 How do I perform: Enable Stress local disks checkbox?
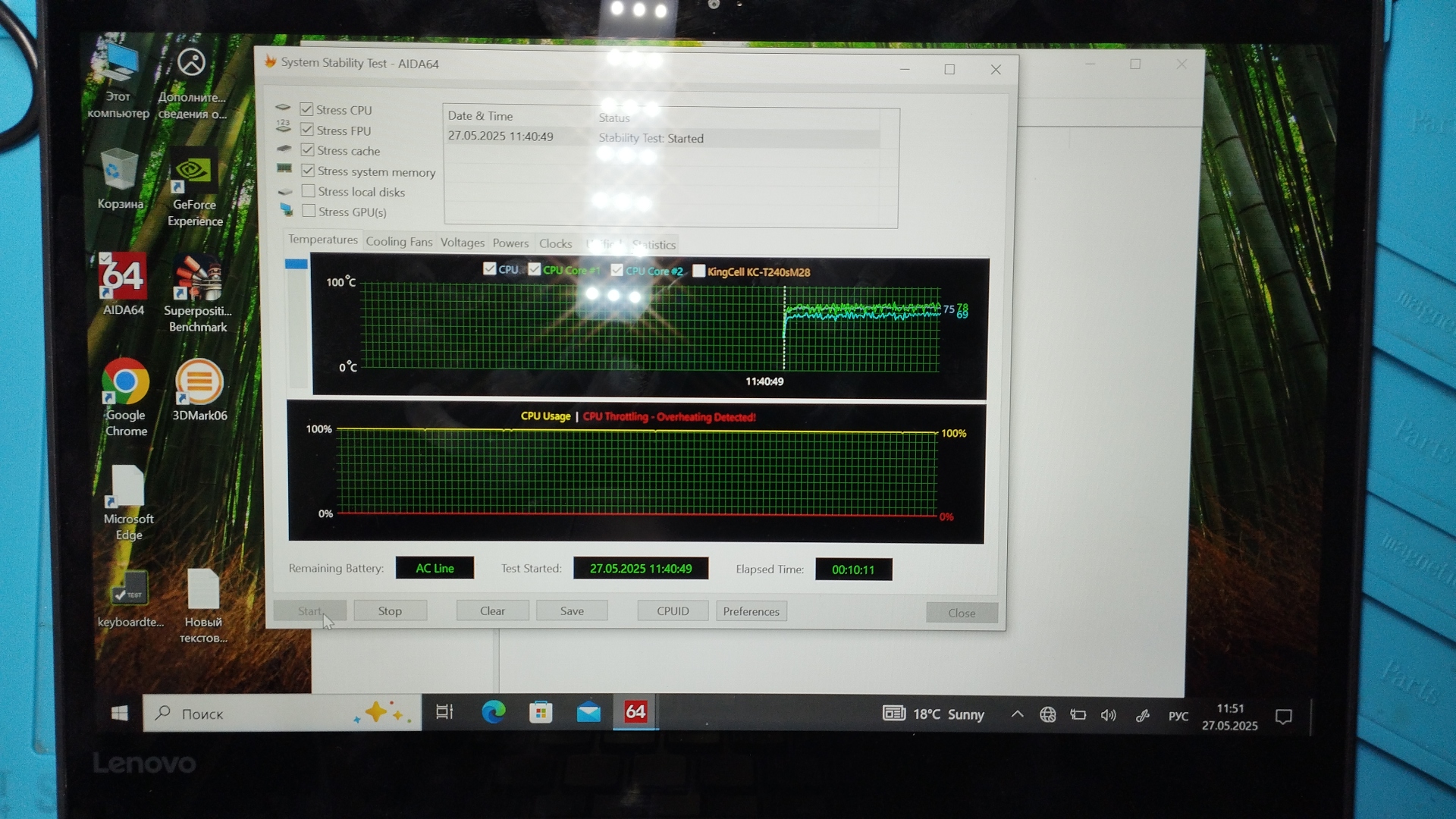click(x=309, y=191)
